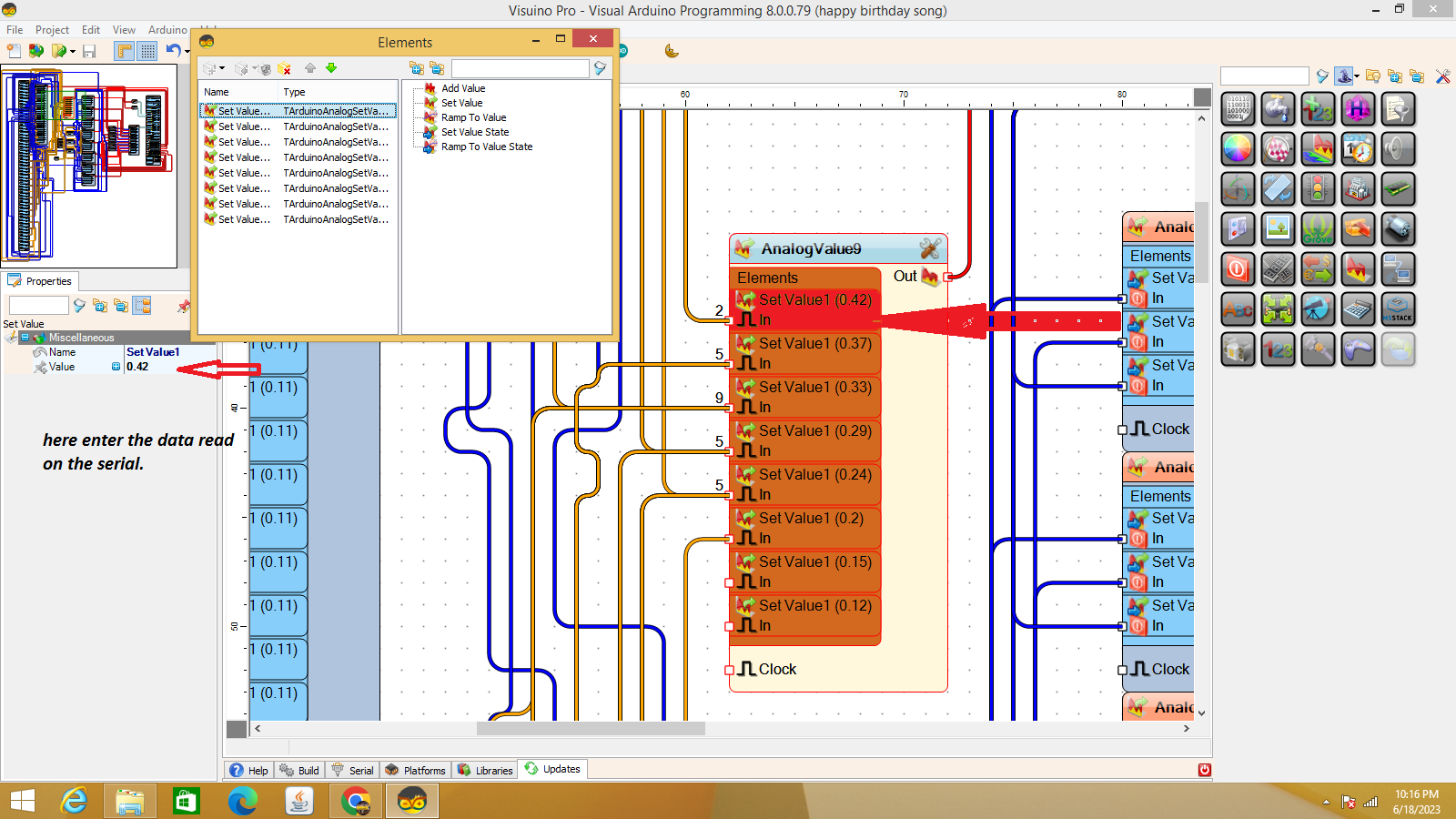Open the speaker audio component category
This screenshot has height=819, width=1456.
point(1398,149)
